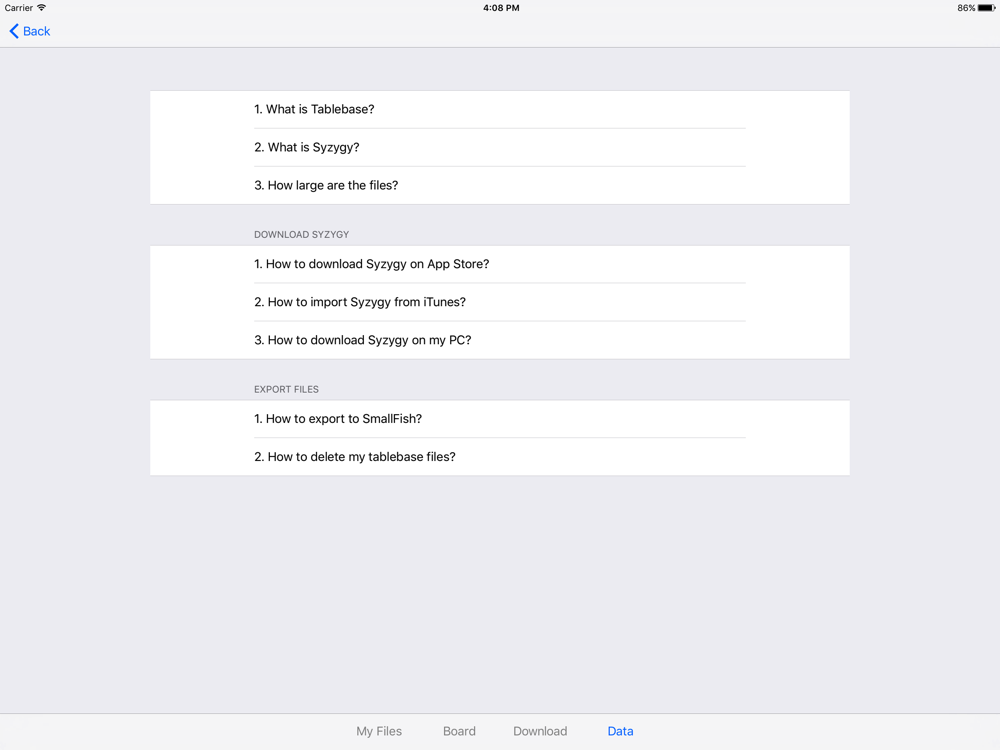Tap the Carrier label in status bar
1000x750 pixels.
click(18, 8)
